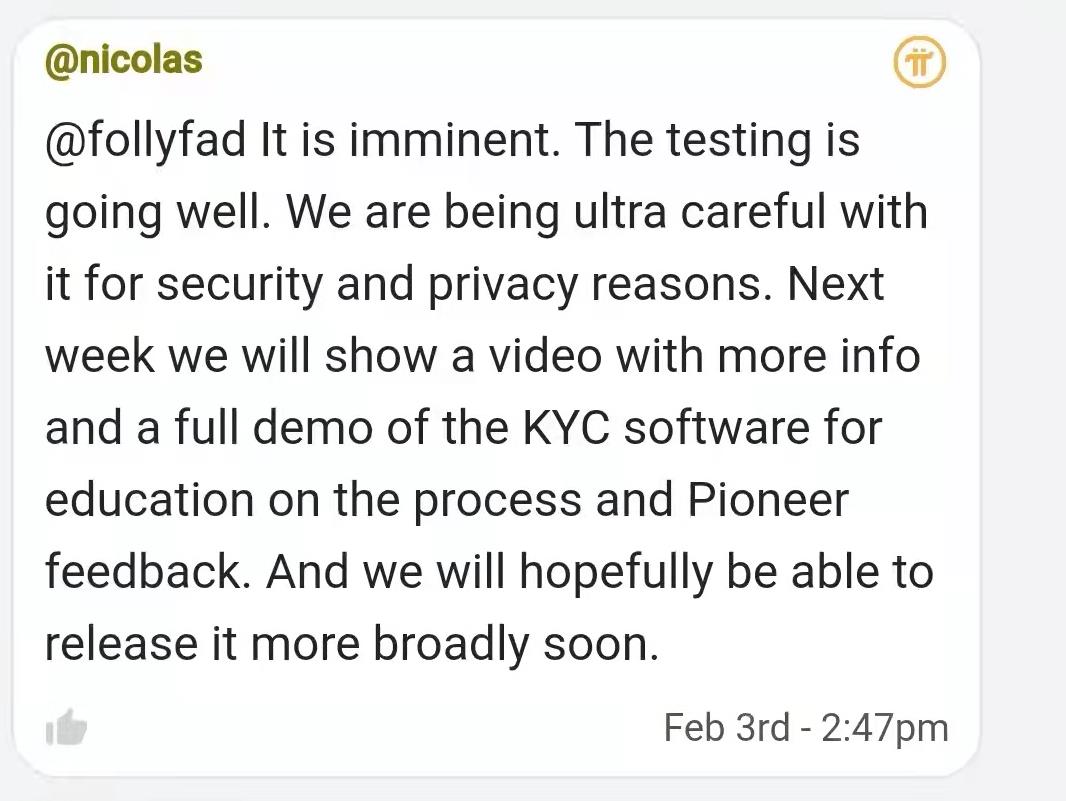Click the word Pioneer in message
This screenshot has height=801, width=1066.
[768, 499]
